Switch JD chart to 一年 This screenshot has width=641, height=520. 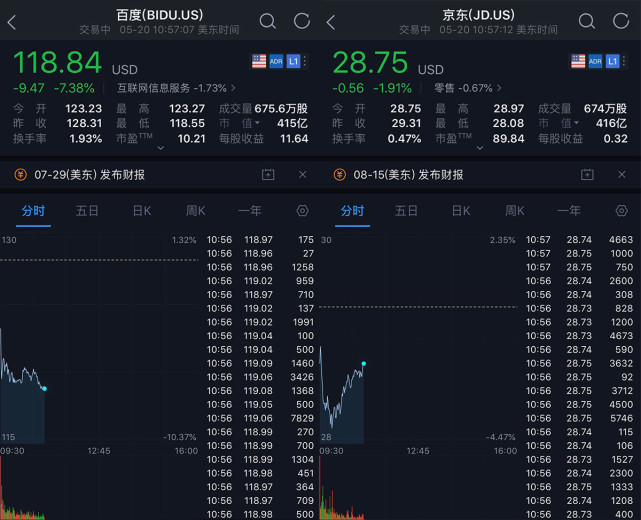[569, 211]
